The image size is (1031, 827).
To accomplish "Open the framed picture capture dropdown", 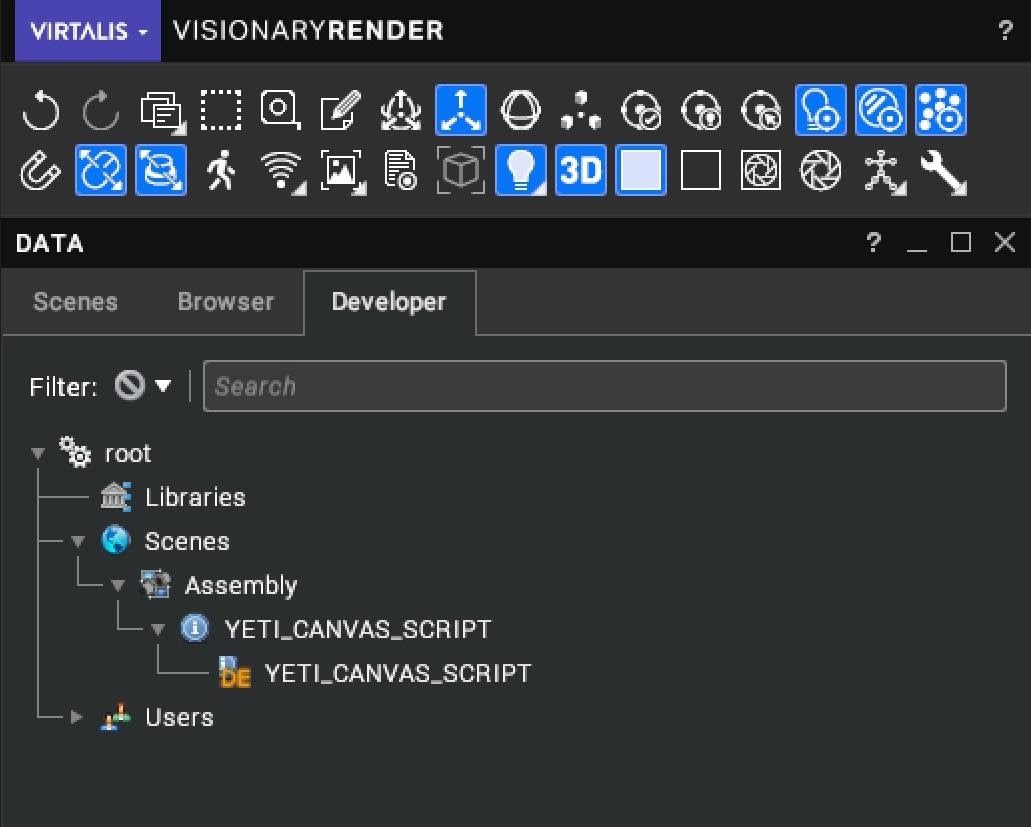I will click(342, 172).
